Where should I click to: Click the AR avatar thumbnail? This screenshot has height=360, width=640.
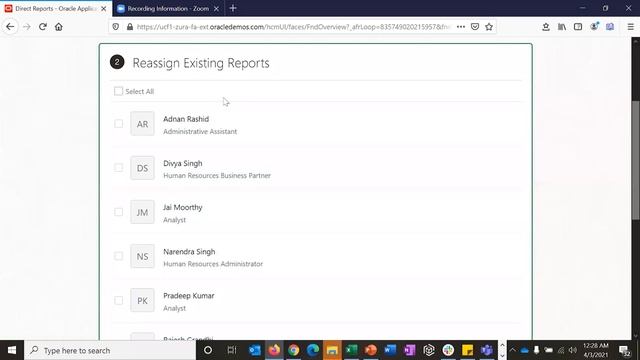(142, 124)
